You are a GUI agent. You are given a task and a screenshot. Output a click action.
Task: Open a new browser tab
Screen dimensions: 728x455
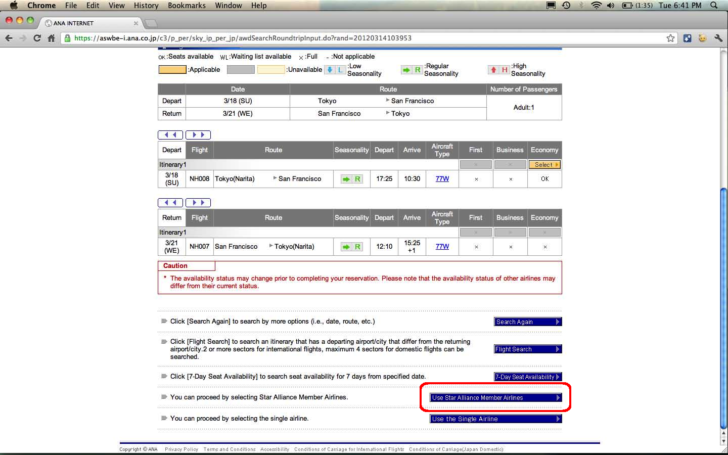click(150, 23)
